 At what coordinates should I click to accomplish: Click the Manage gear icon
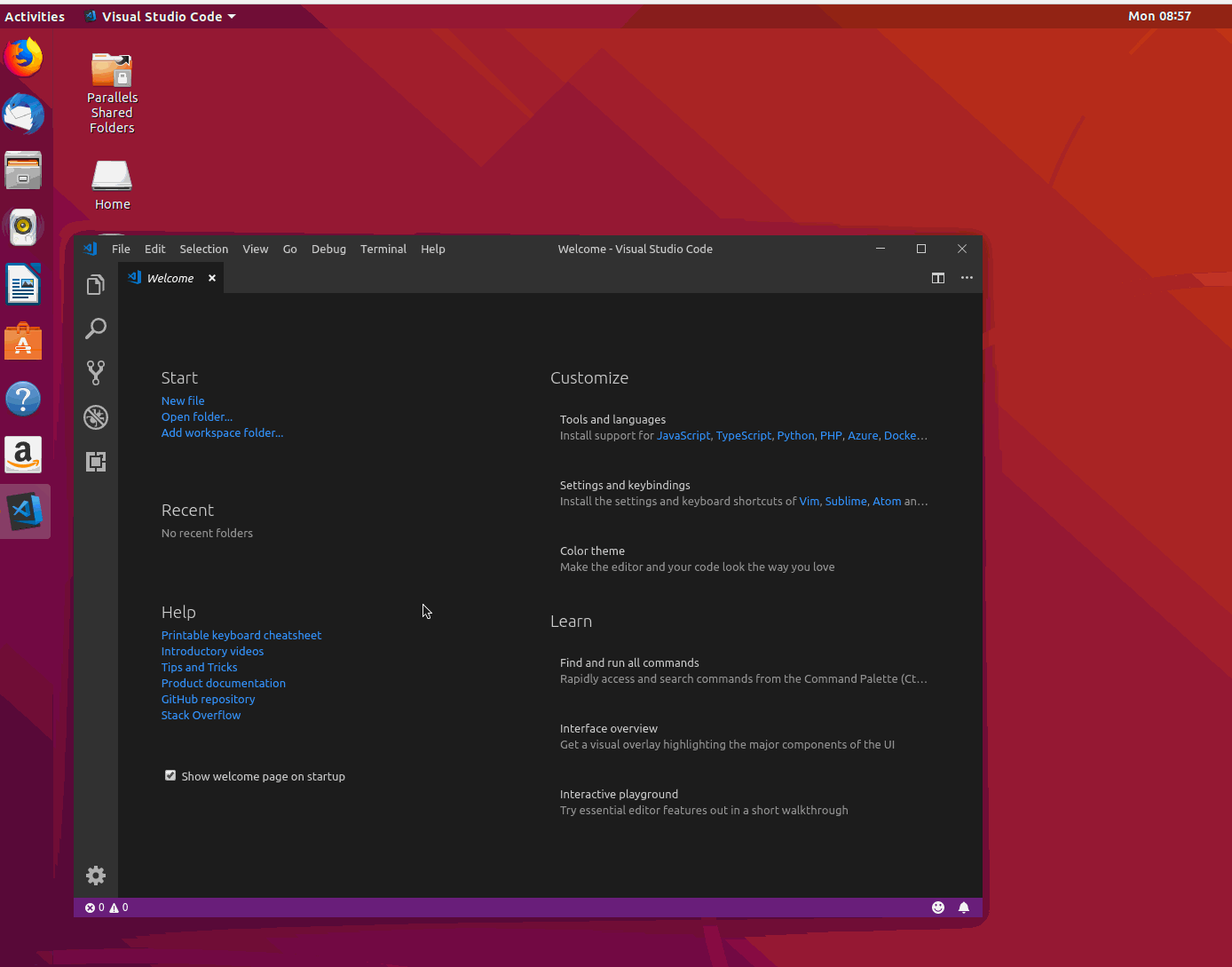96,876
